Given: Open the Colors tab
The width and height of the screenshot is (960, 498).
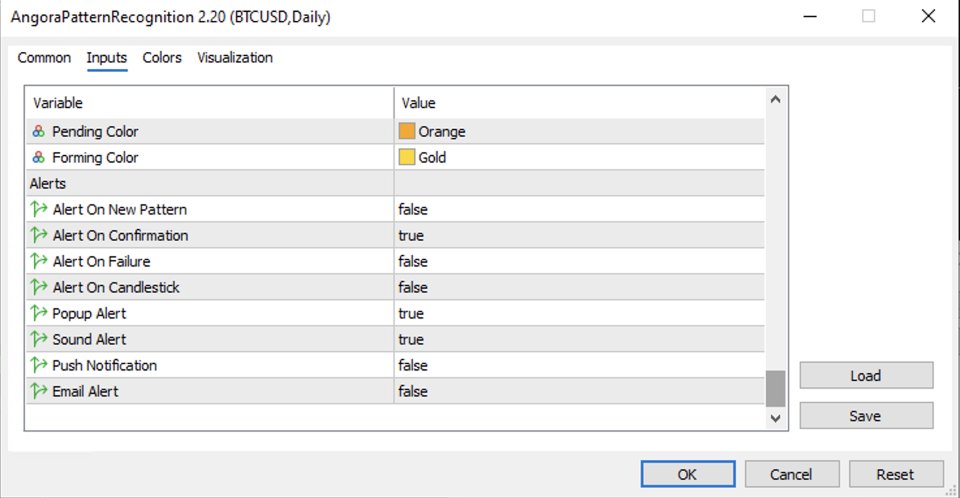Looking at the screenshot, I should coord(162,58).
